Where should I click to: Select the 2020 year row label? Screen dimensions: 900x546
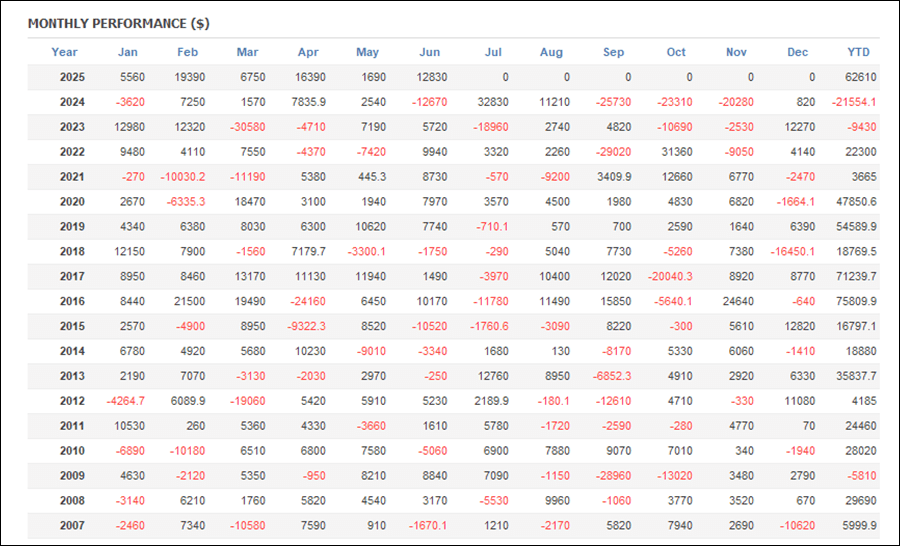click(x=72, y=202)
